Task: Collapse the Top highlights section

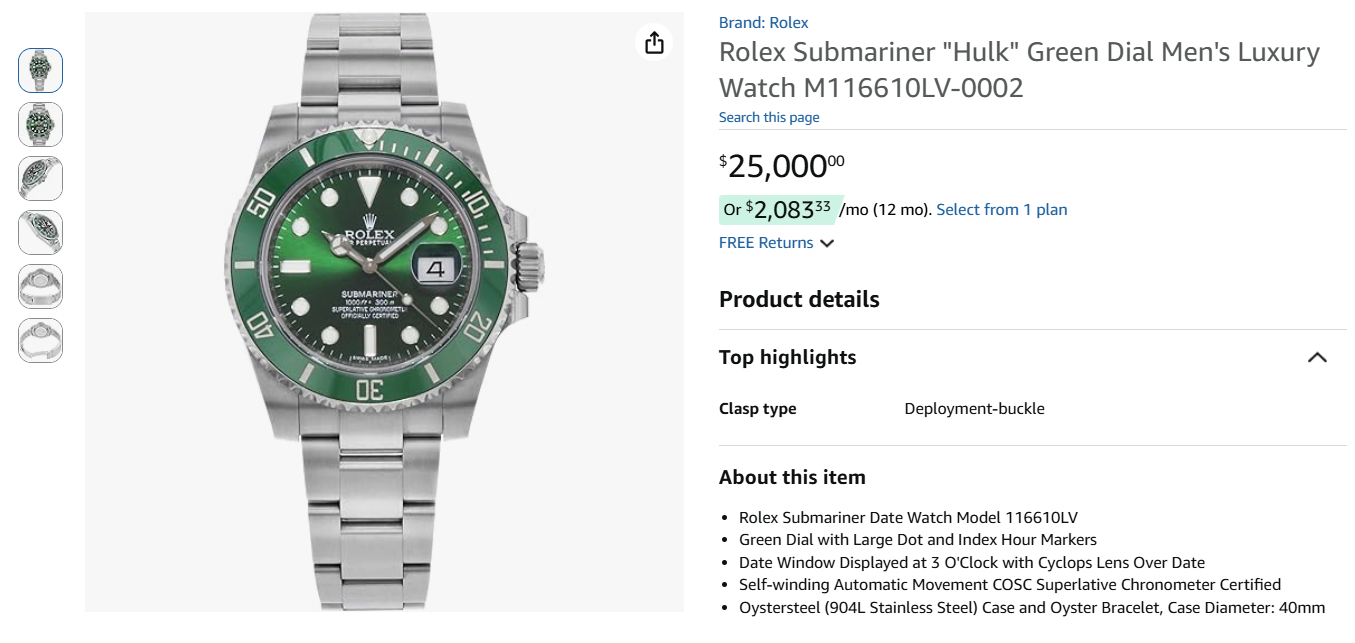Action: [1317, 357]
